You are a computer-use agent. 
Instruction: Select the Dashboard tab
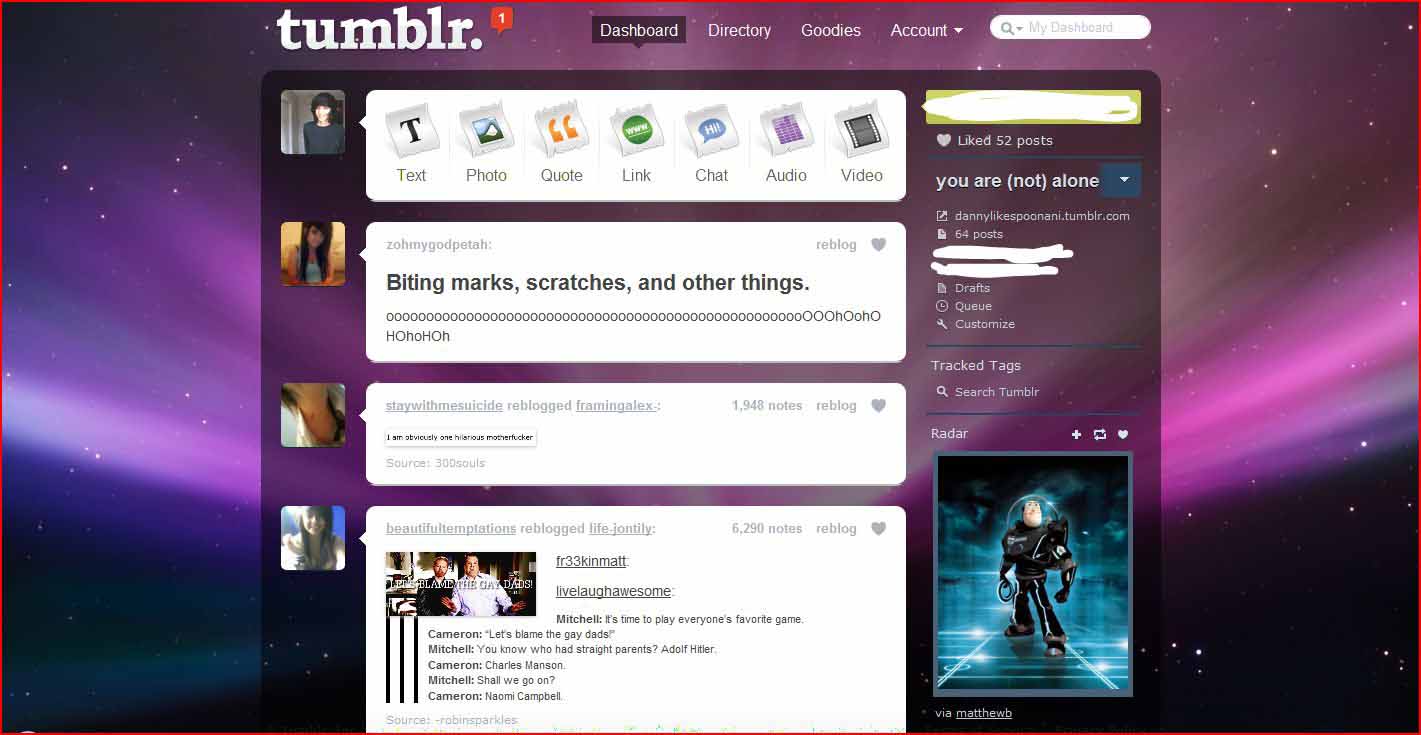point(638,30)
